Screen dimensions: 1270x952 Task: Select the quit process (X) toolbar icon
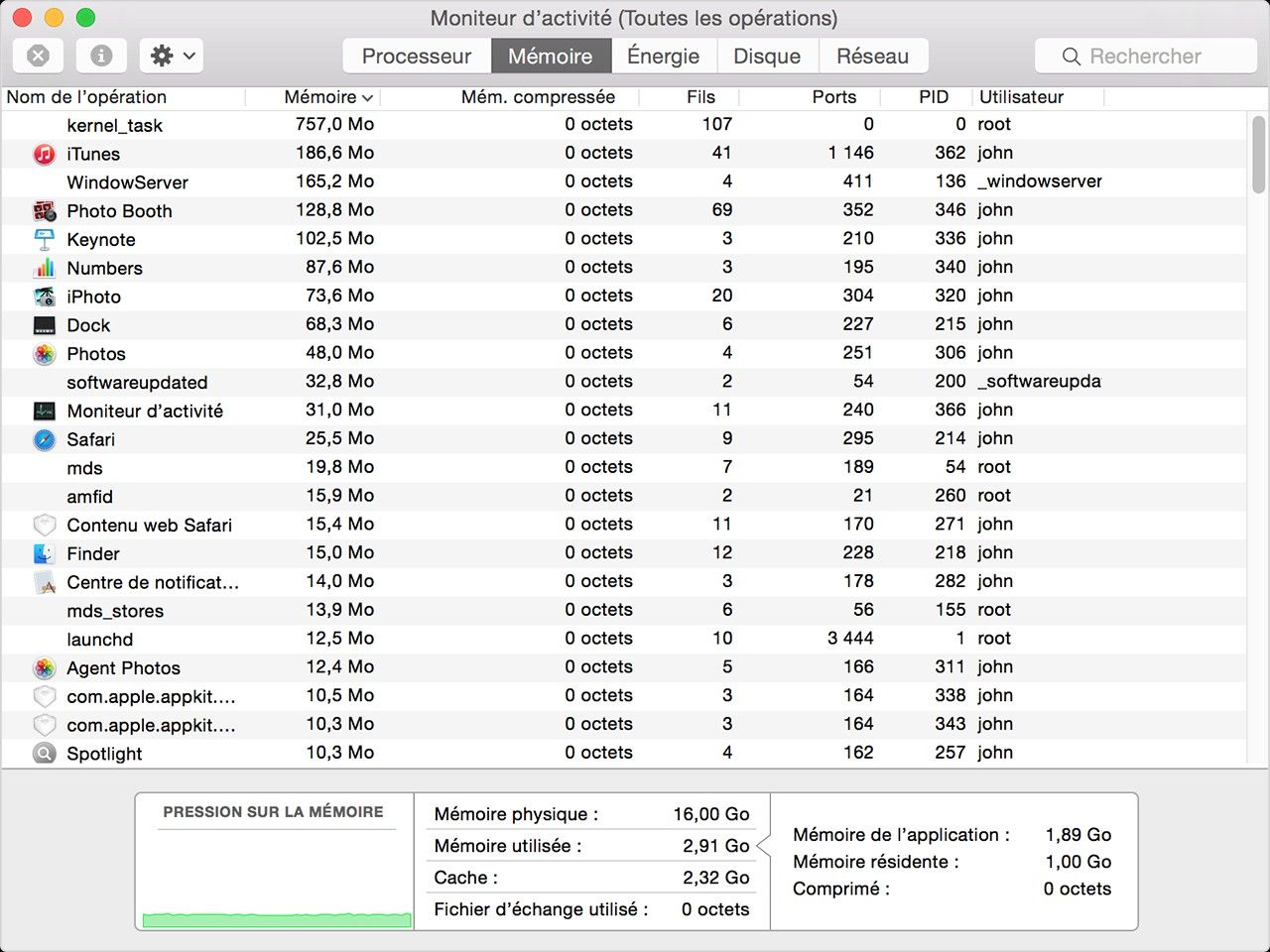(x=38, y=56)
